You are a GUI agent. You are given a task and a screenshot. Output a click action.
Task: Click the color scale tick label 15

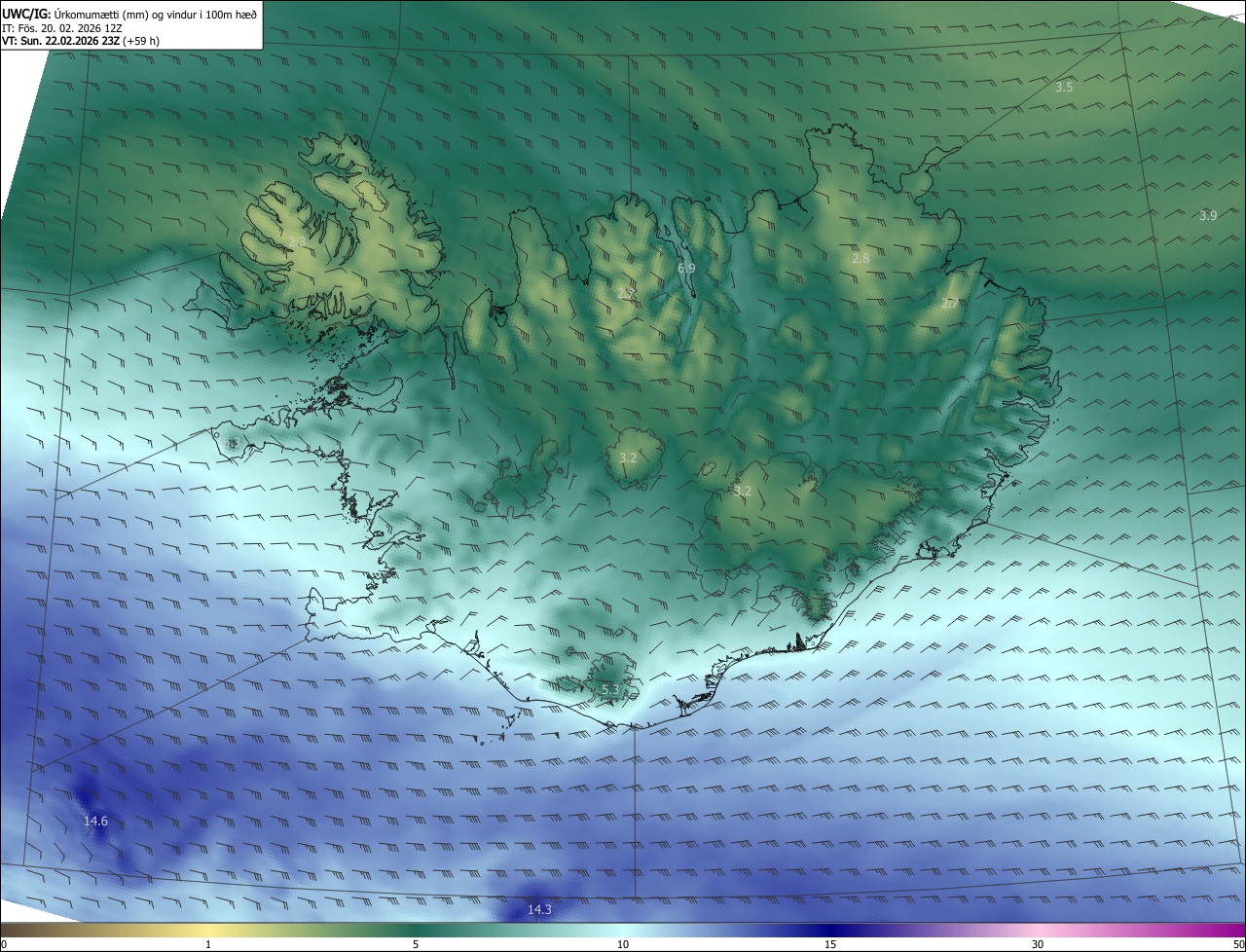tap(830, 944)
